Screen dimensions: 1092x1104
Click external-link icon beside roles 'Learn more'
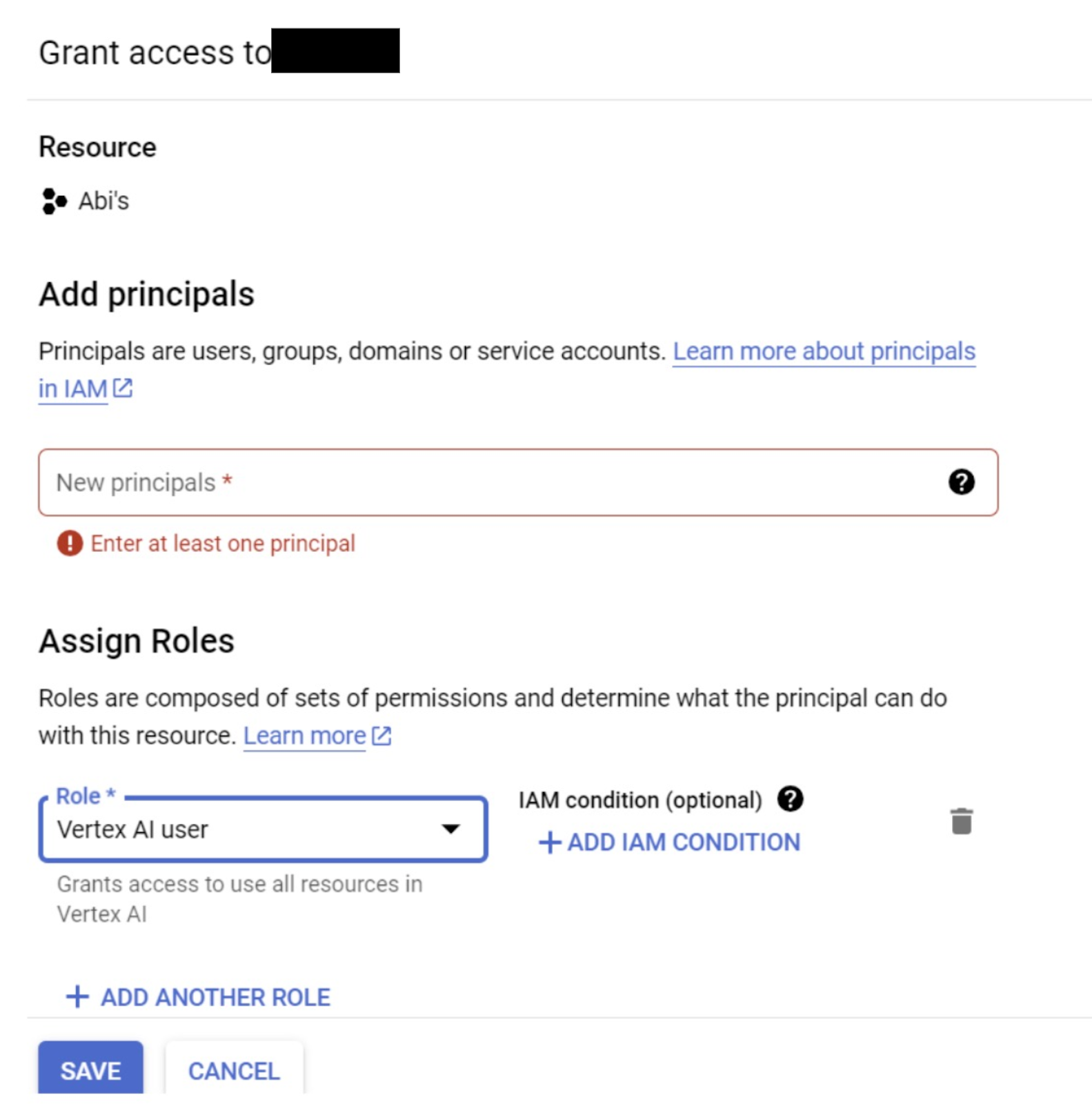[381, 736]
